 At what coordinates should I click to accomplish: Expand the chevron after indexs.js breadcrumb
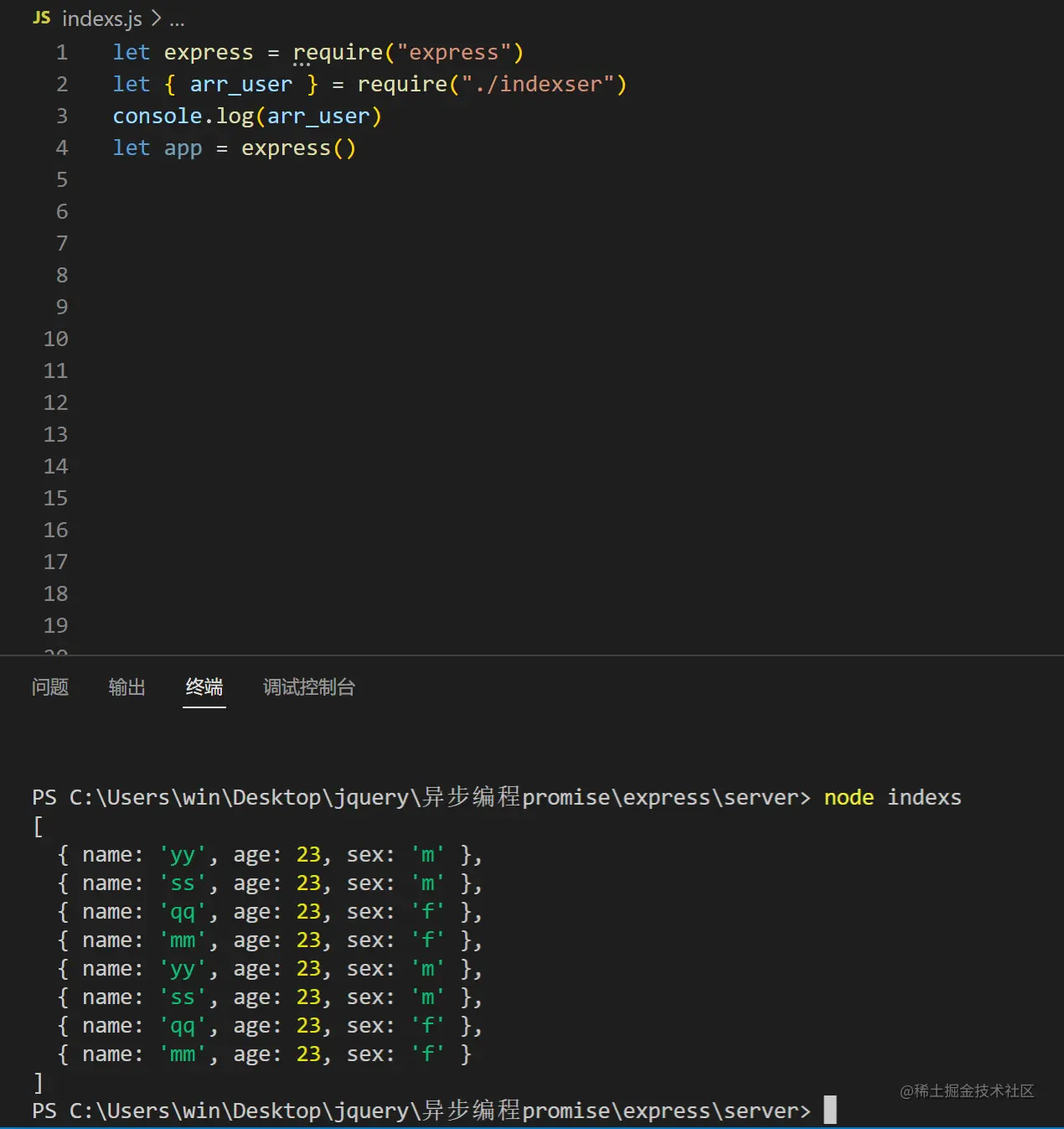click(x=156, y=18)
